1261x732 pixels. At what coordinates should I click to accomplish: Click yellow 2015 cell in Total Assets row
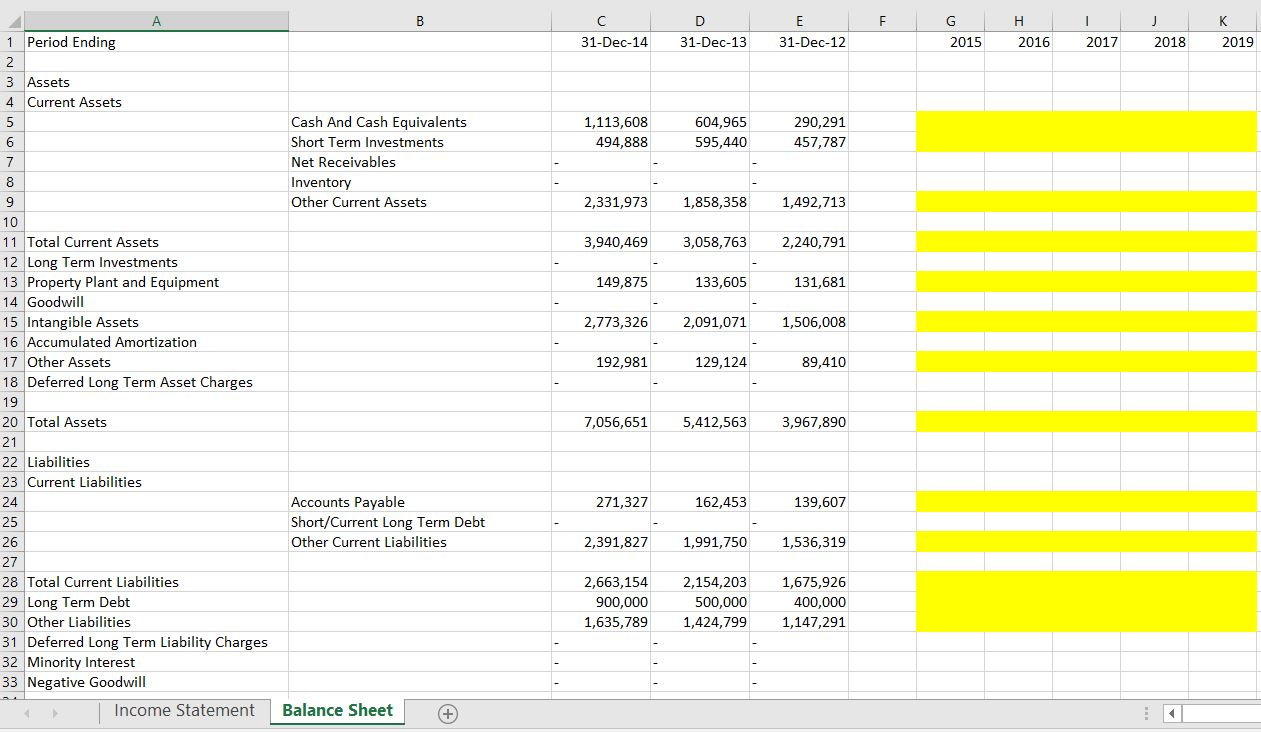click(x=950, y=422)
